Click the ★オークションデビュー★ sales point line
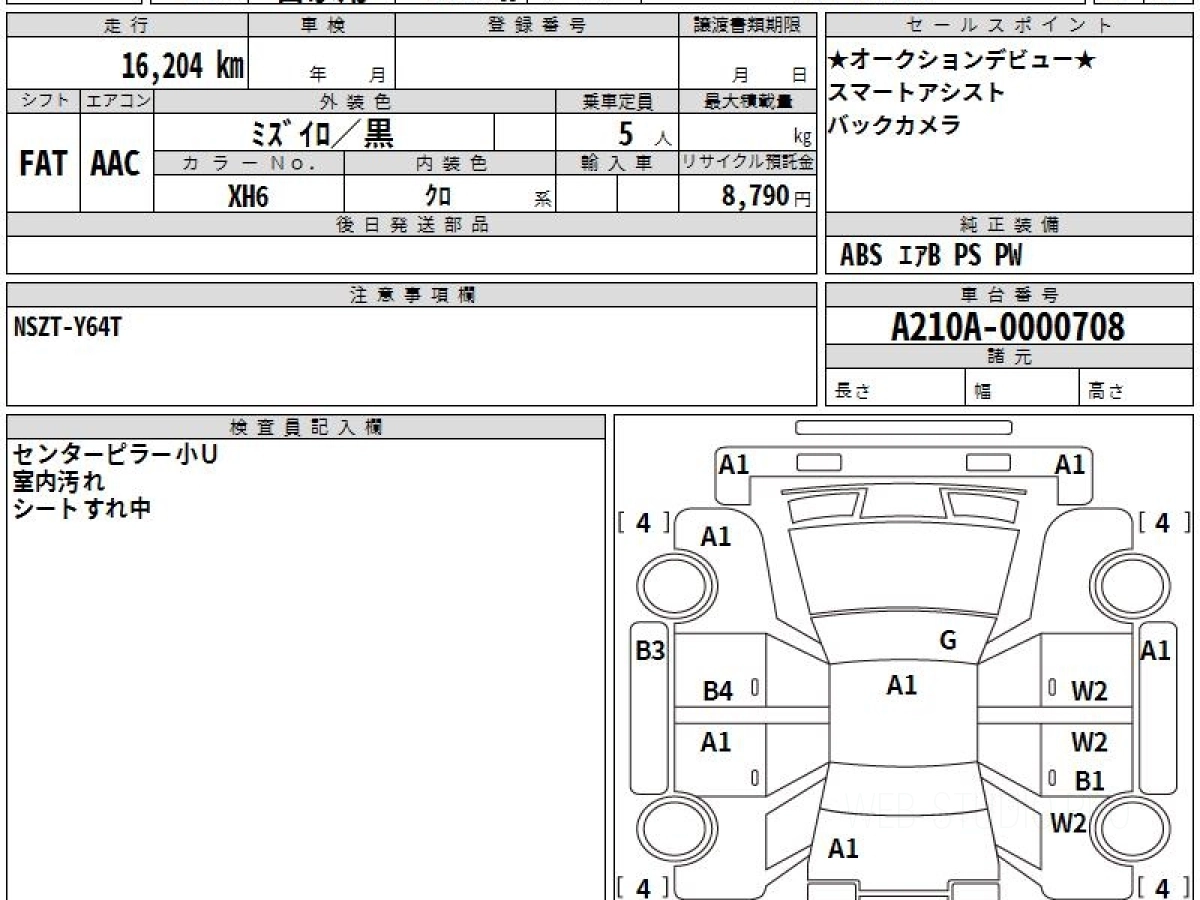The width and height of the screenshot is (1200, 900). (x=963, y=60)
